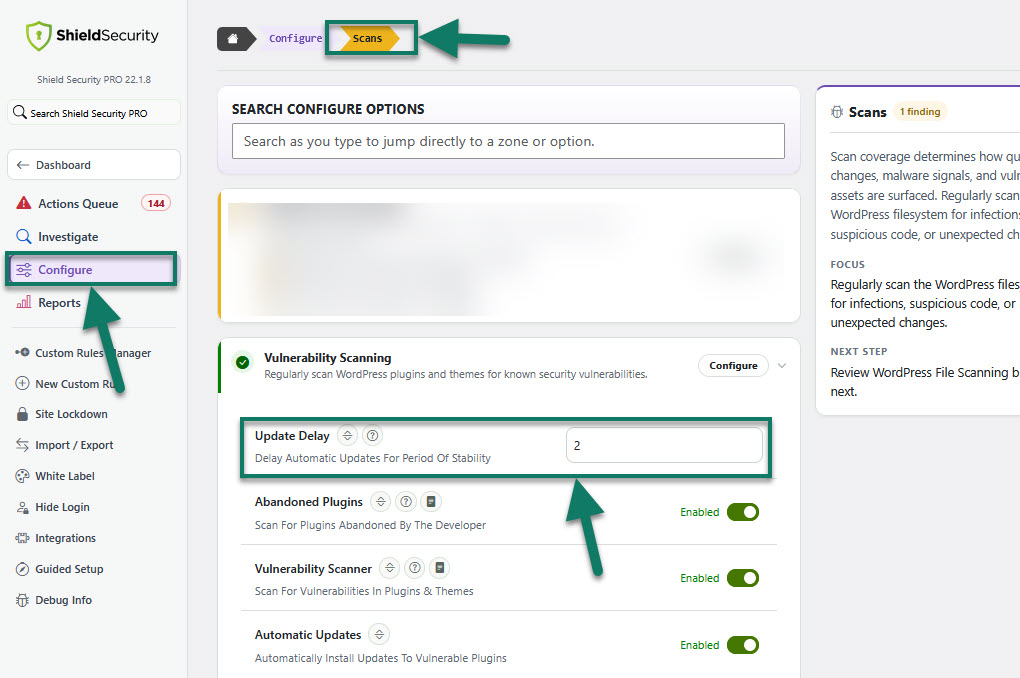Go back to the Dashboard button

click(94, 165)
